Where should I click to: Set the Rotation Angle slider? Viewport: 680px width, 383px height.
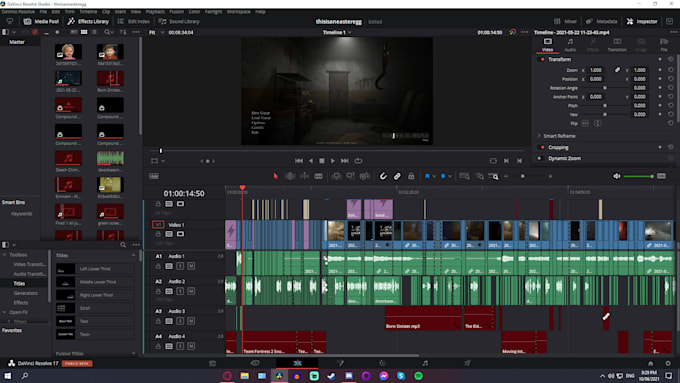pos(605,88)
